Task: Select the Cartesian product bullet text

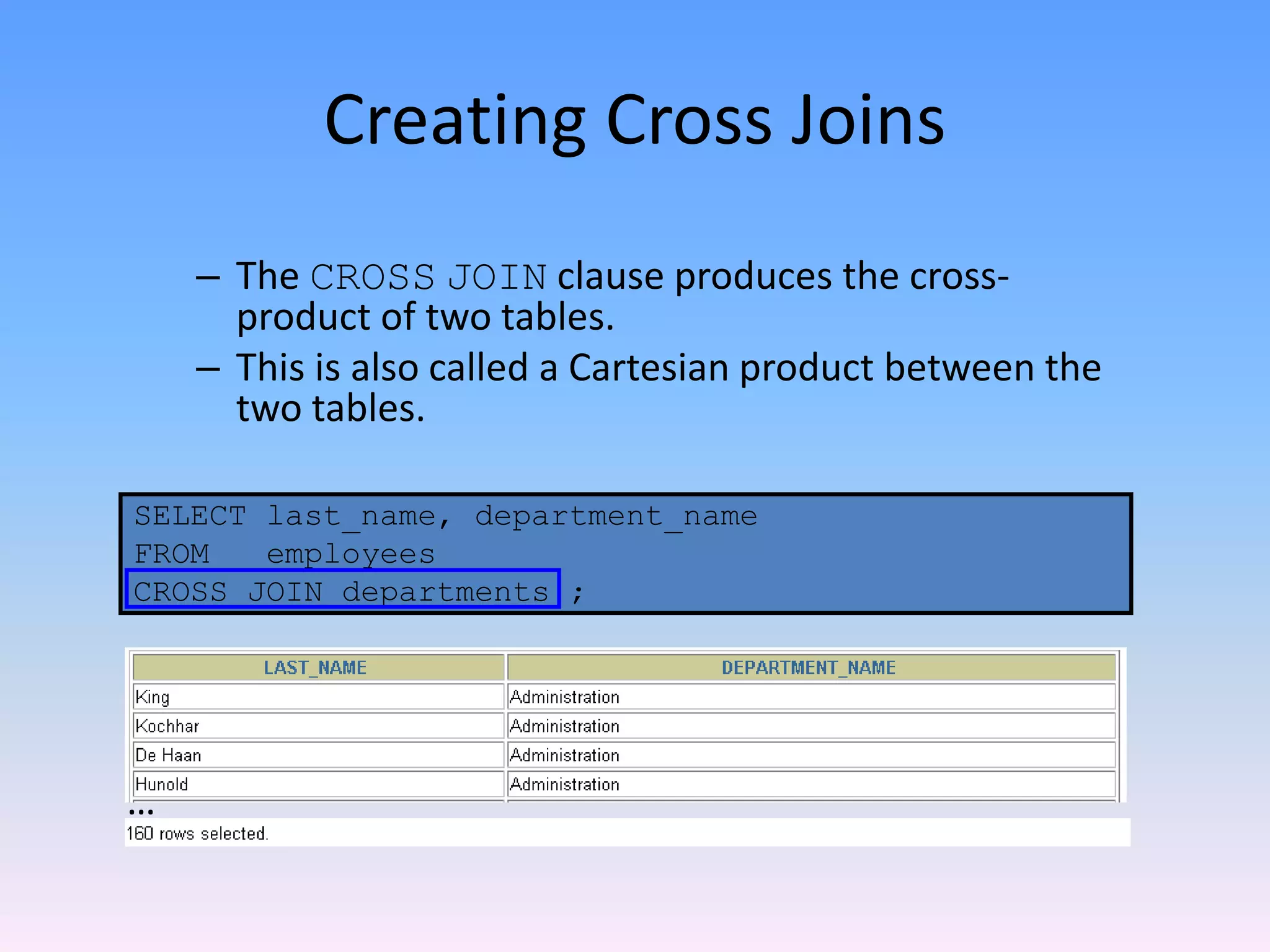Action: pyautogui.click(x=668, y=387)
